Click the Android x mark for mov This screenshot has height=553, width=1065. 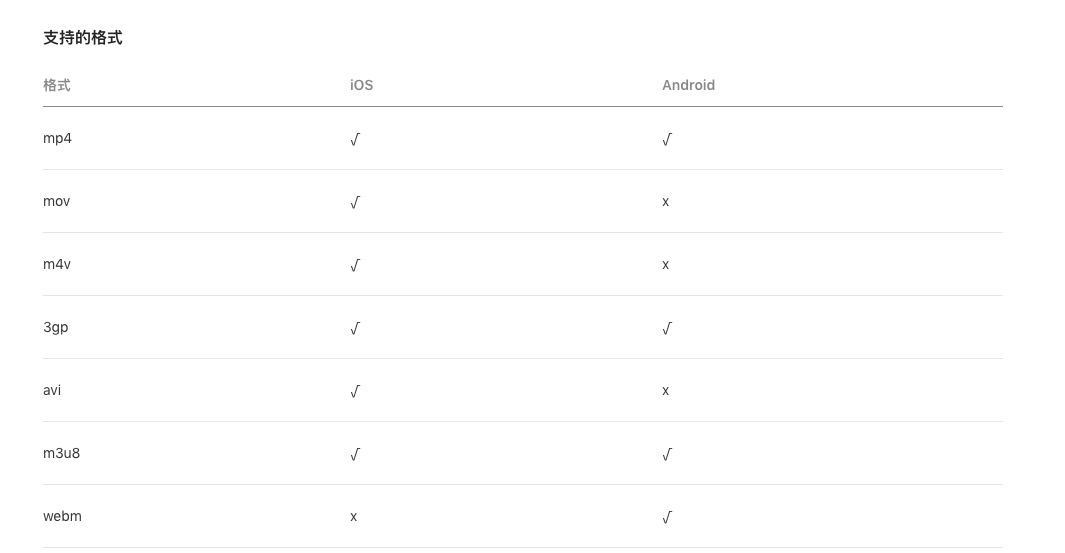[666, 202]
